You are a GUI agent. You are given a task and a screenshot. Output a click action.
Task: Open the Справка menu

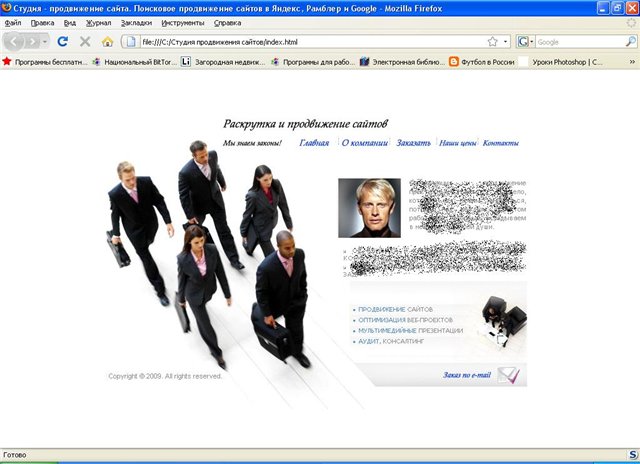pyautogui.click(x=227, y=23)
